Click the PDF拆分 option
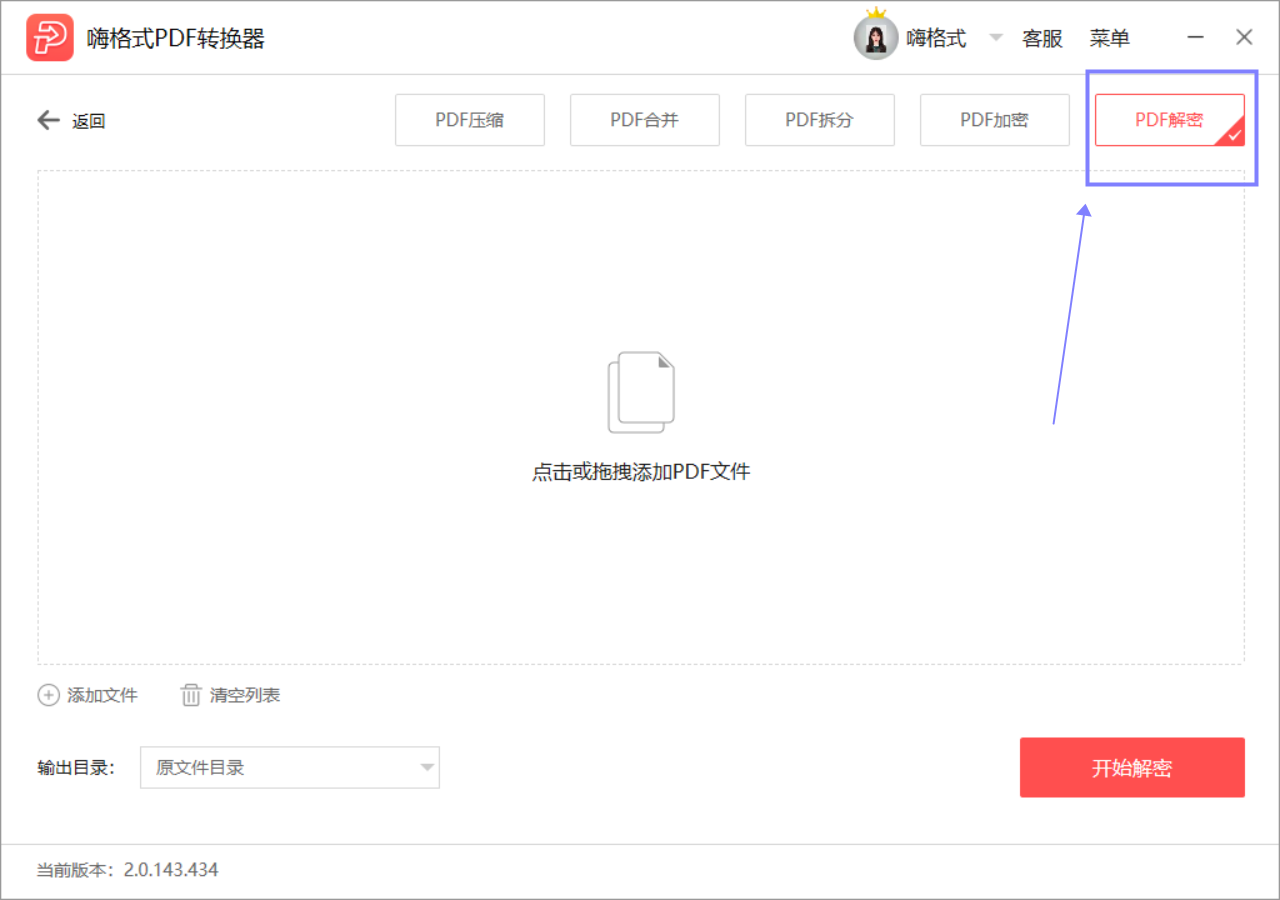Screen dimensions: 1280x900 click(x=819, y=119)
